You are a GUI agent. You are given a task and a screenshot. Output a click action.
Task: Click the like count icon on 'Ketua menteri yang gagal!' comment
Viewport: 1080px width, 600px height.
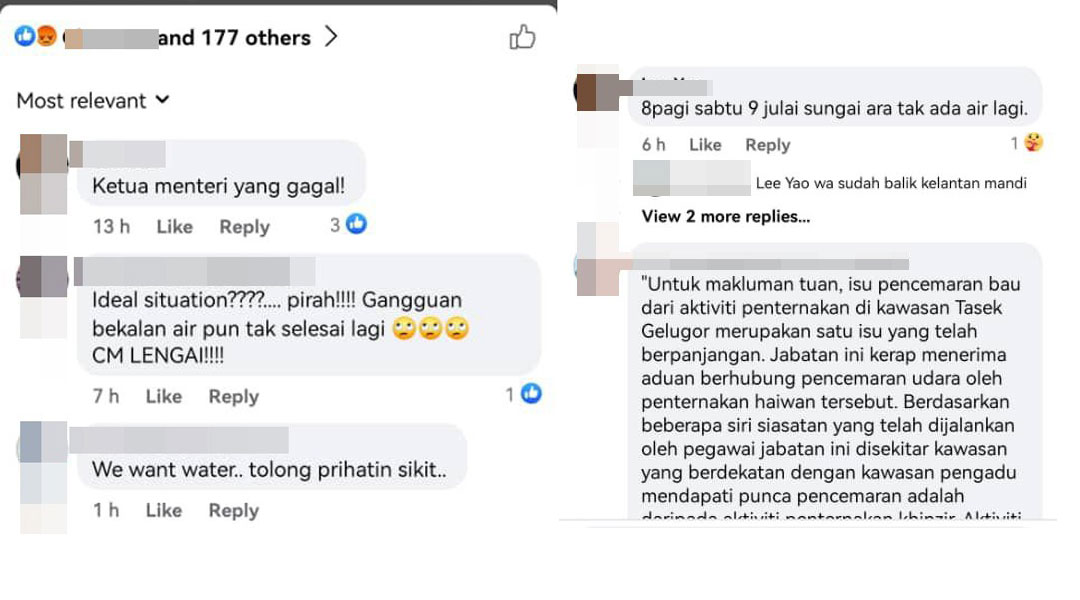(356, 224)
